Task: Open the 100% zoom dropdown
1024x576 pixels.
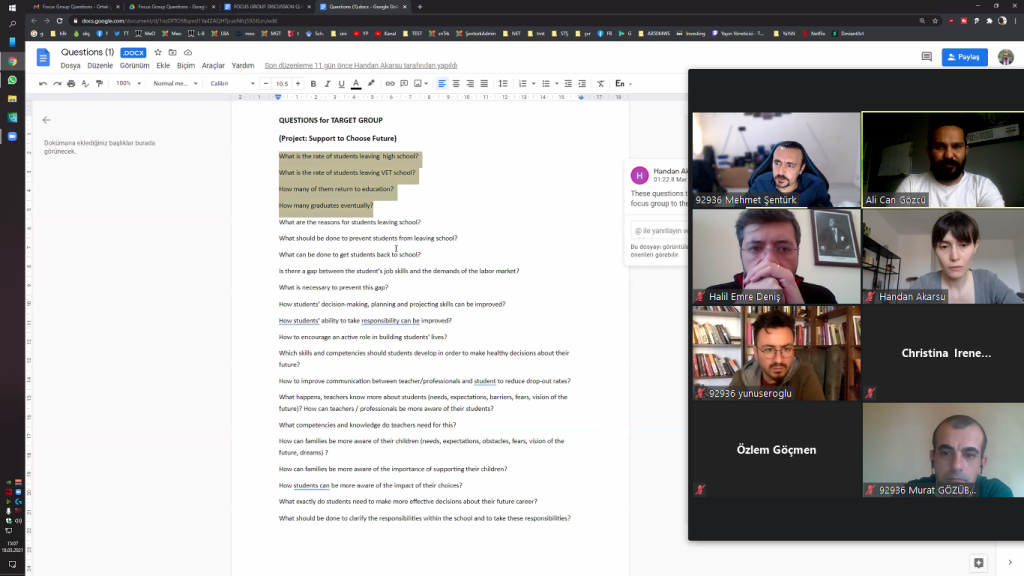Action: 128,84
